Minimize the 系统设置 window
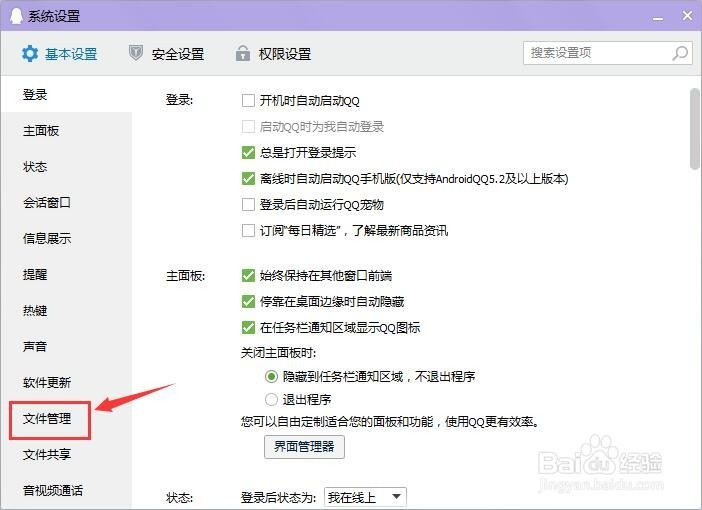Screen dimensions: 702x510 click(x=658, y=18)
